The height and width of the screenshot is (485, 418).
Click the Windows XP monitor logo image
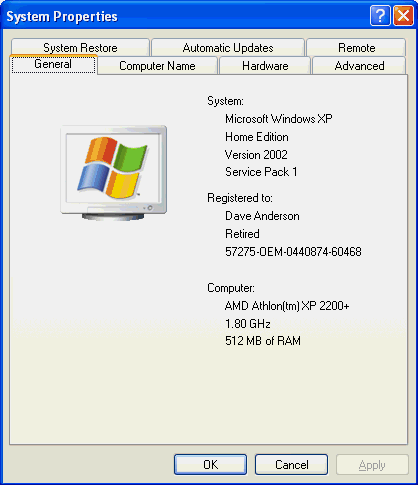pyautogui.click(x=114, y=173)
